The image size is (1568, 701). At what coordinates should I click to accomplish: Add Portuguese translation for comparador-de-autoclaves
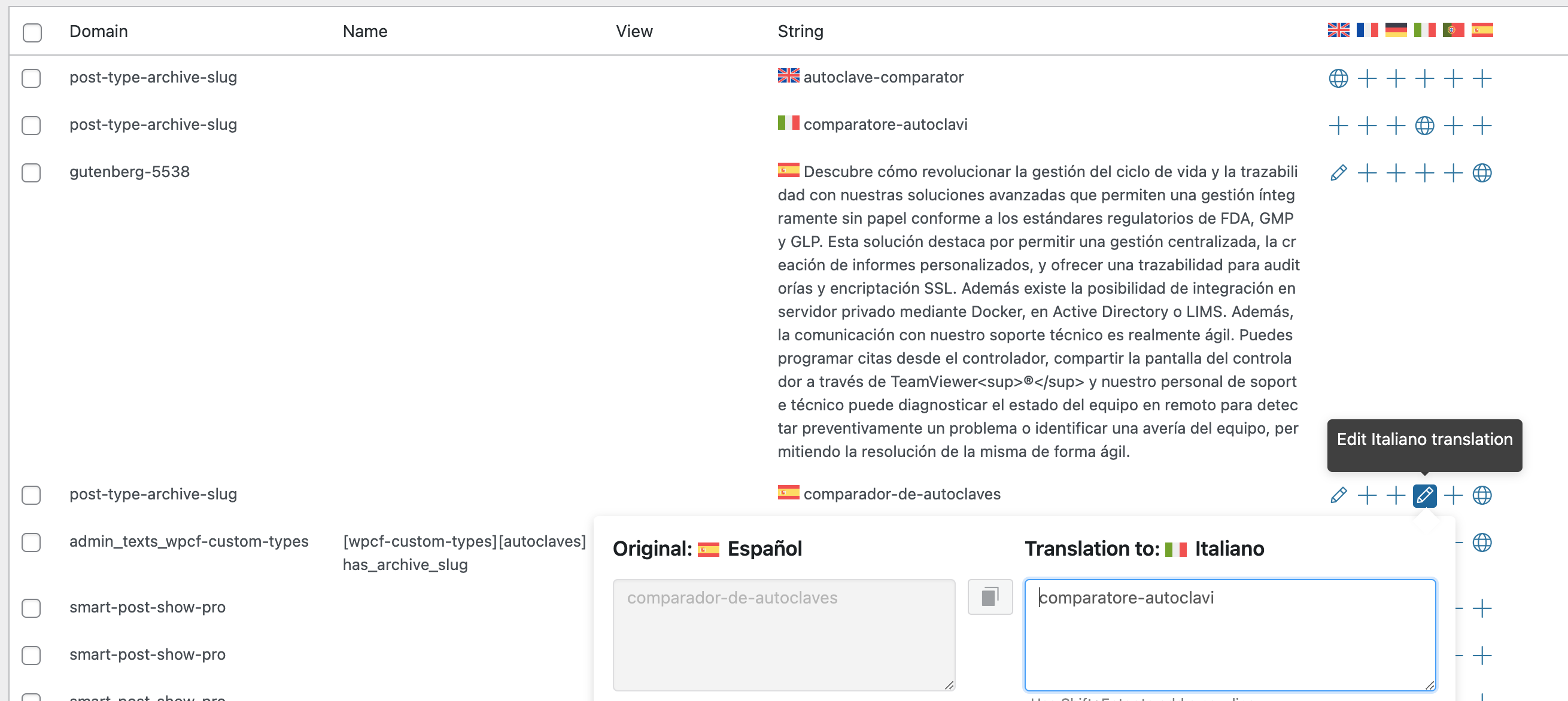1453,495
